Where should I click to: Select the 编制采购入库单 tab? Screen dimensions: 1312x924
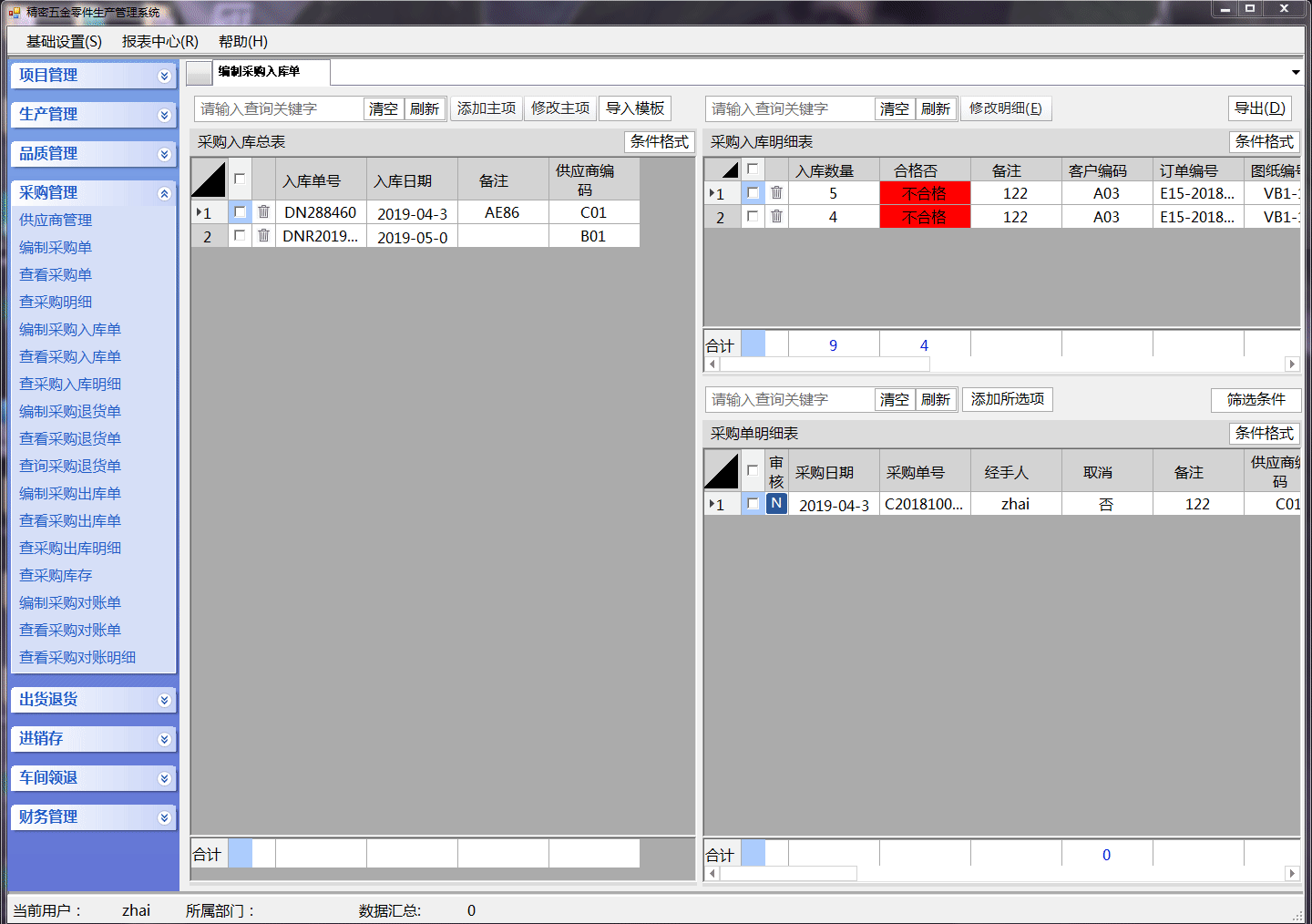(260, 72)
